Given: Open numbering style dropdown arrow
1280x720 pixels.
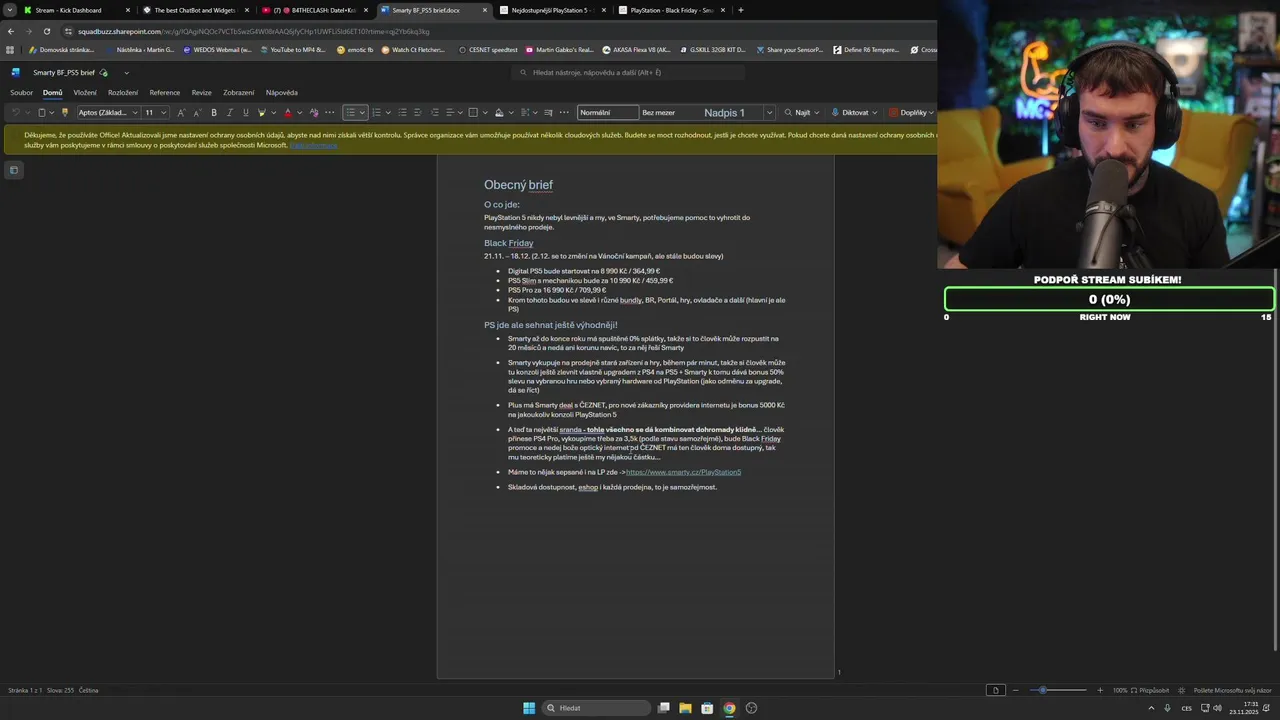Looking at the screenshot, I should pos(388,112).
